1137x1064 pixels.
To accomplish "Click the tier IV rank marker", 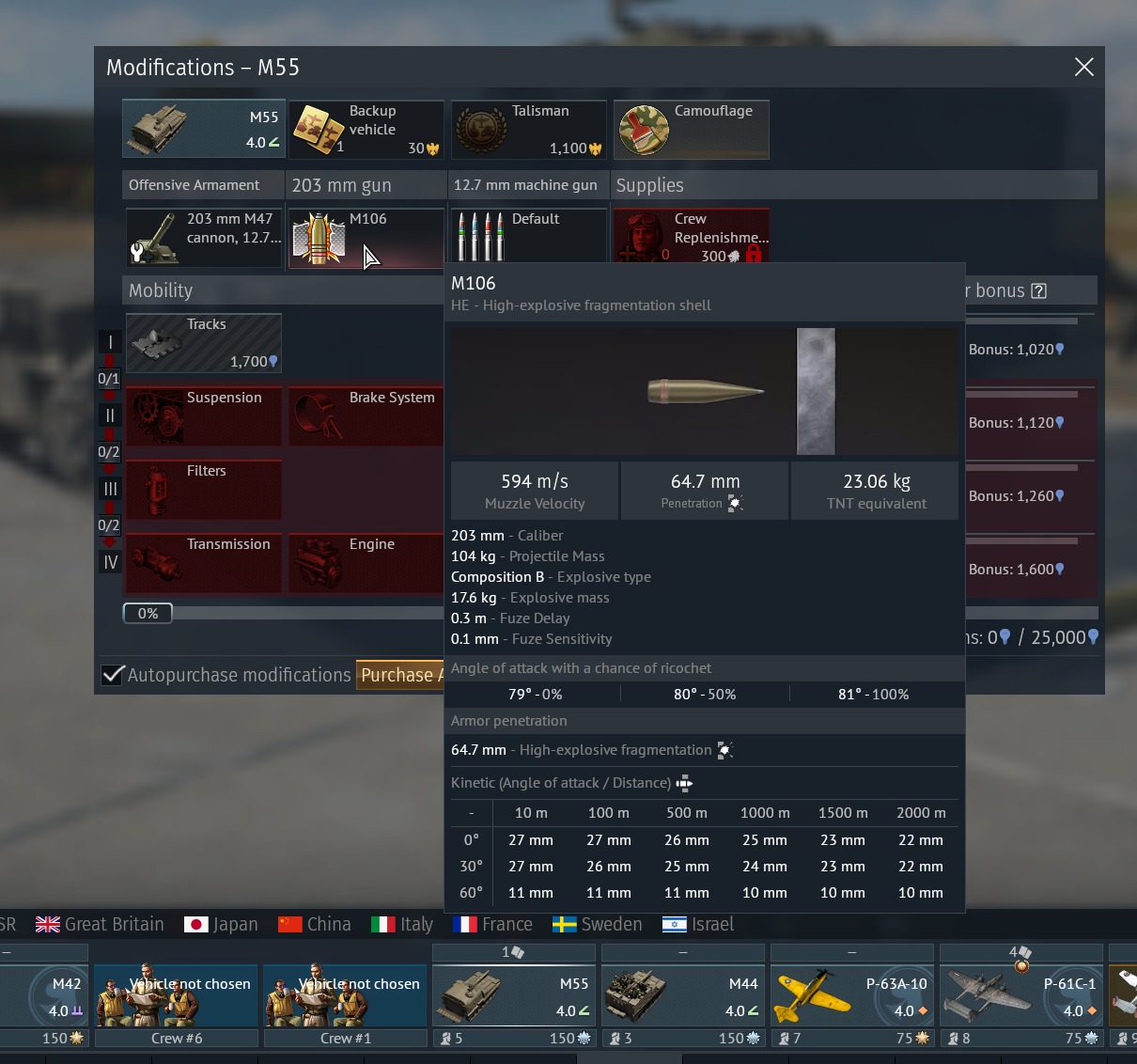I will click(x=110, y=562).
